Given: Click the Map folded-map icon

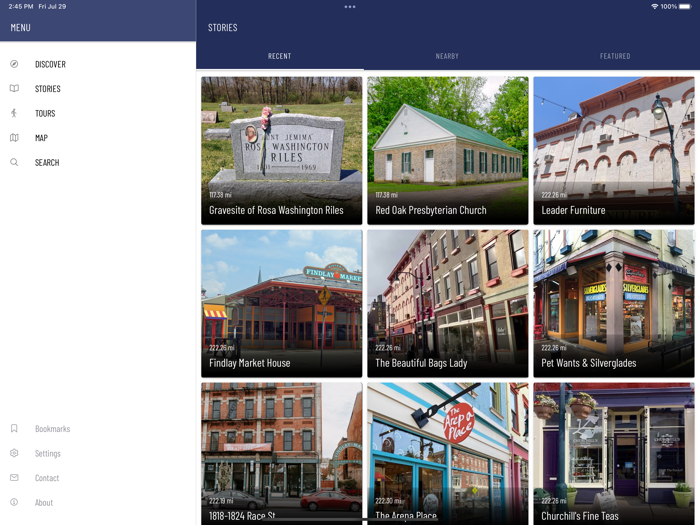Looking at the screenshot, I should (x=14, y=138).
